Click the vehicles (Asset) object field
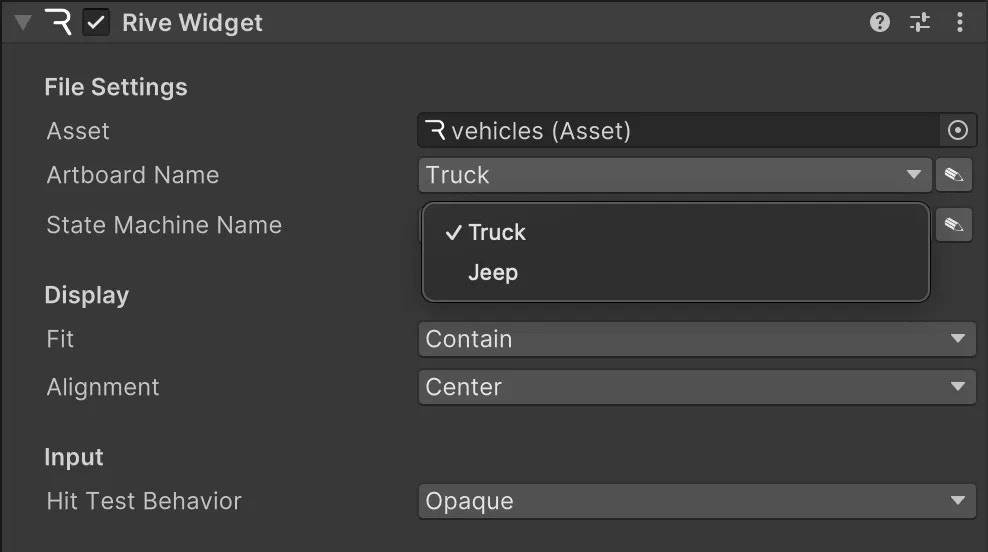Image resolution: width=988 pixels, height=552 pixels. (680, 131)
